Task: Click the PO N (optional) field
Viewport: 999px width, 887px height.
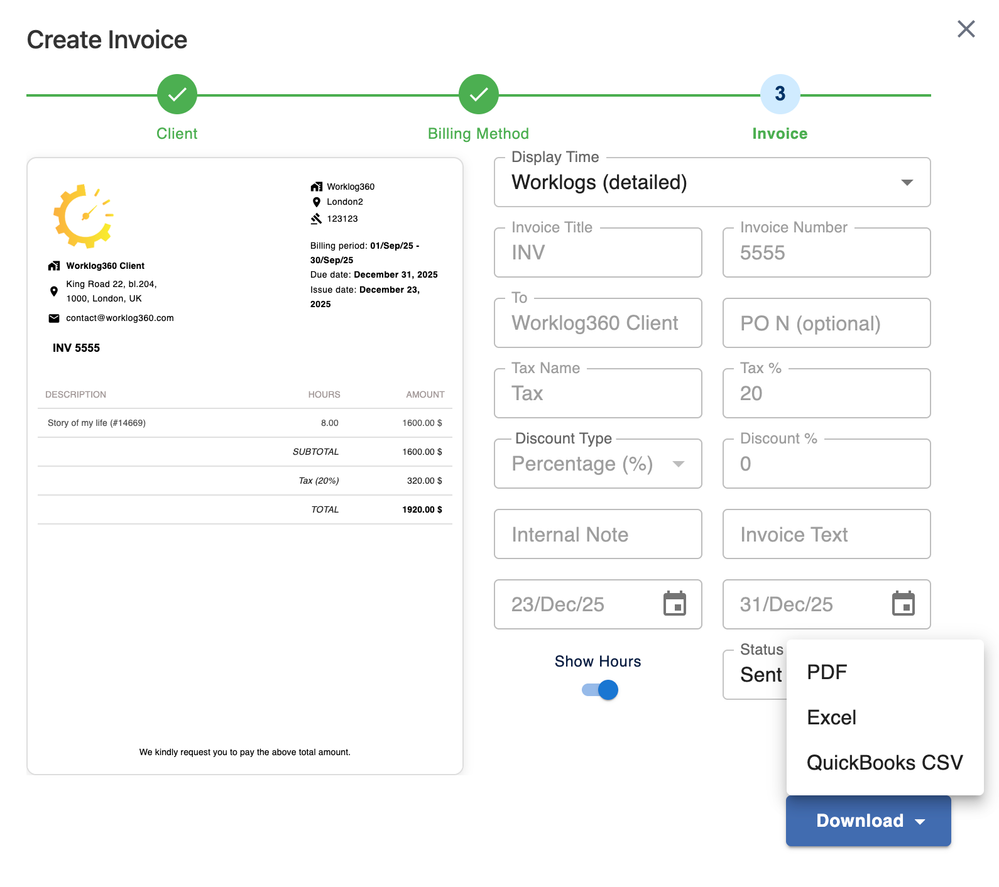Action: click(x=826, y=323)
